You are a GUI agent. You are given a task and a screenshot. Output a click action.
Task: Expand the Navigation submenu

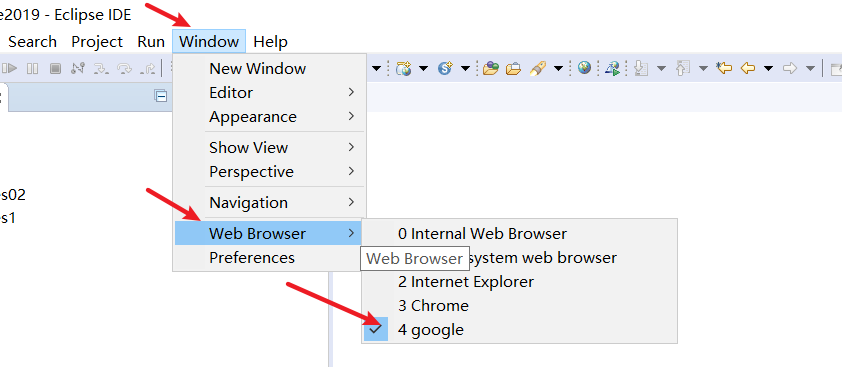(x=269, y=203)
